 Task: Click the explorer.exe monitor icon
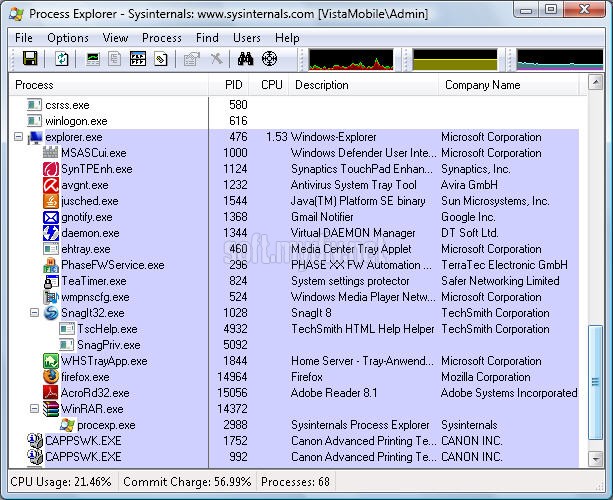35,137
